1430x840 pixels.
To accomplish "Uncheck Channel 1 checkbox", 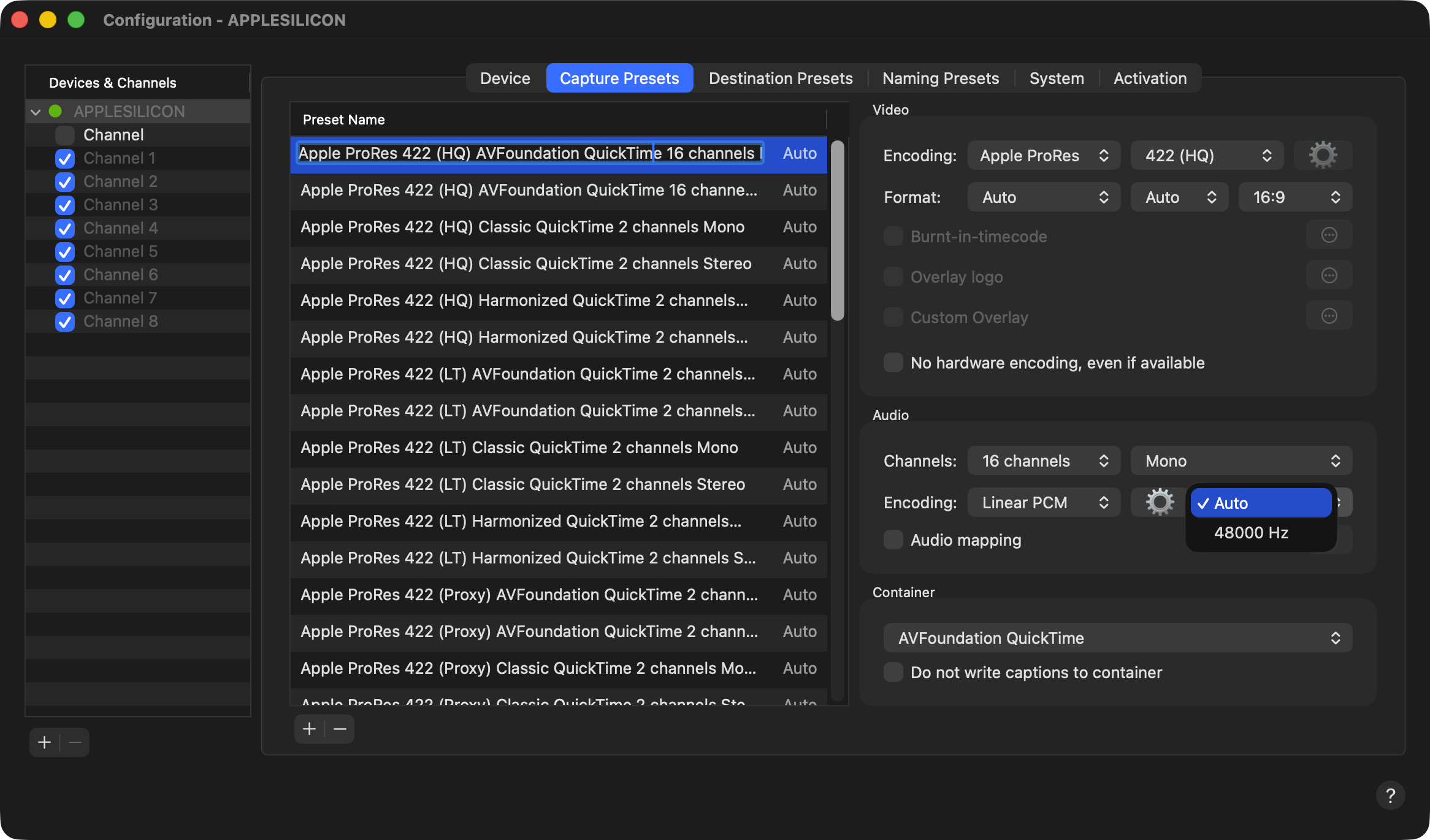I will pos(65,158).
